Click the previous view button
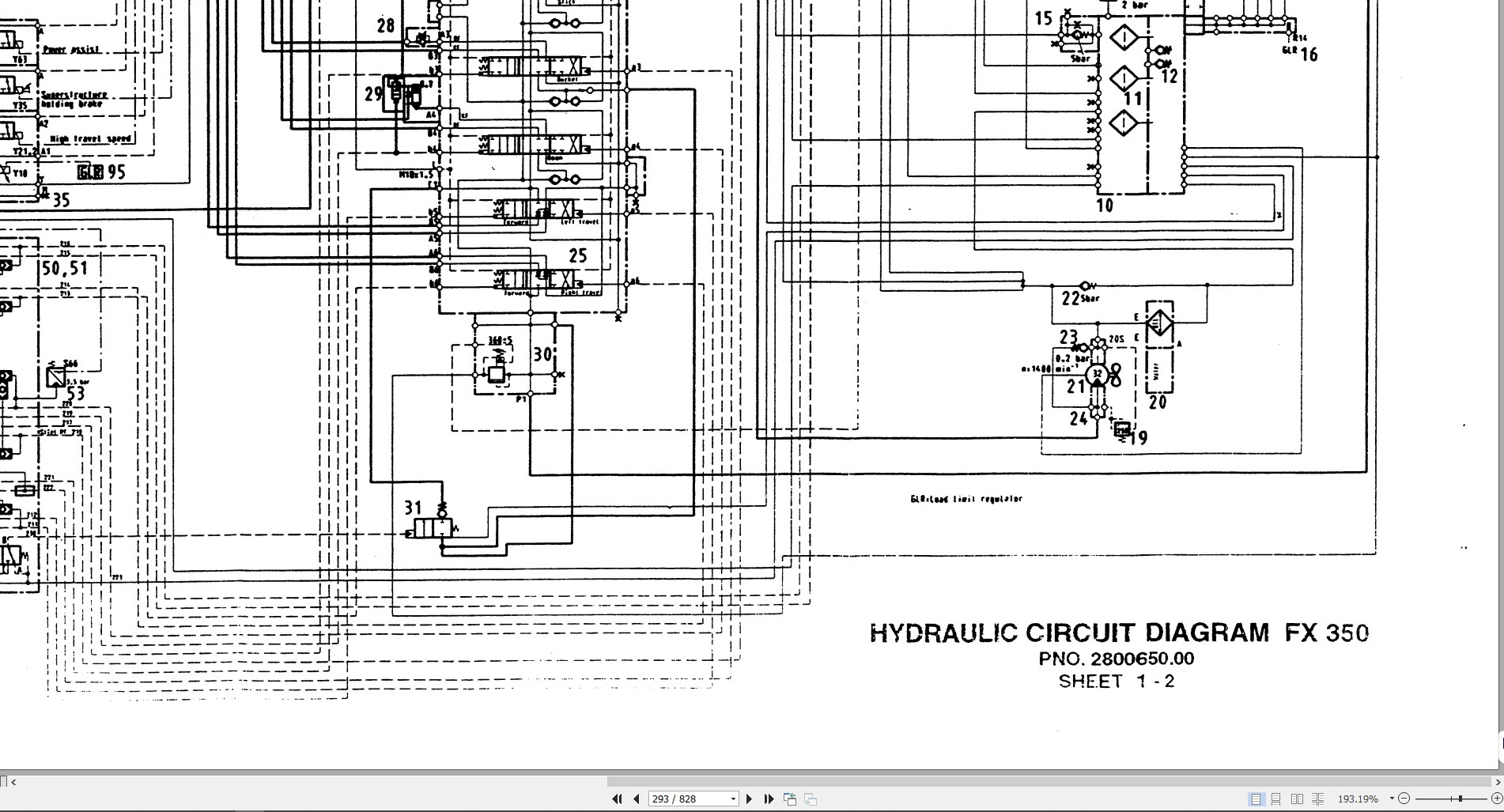The width and height of the screenshot is (1504, 812). (x=790, y=799)
